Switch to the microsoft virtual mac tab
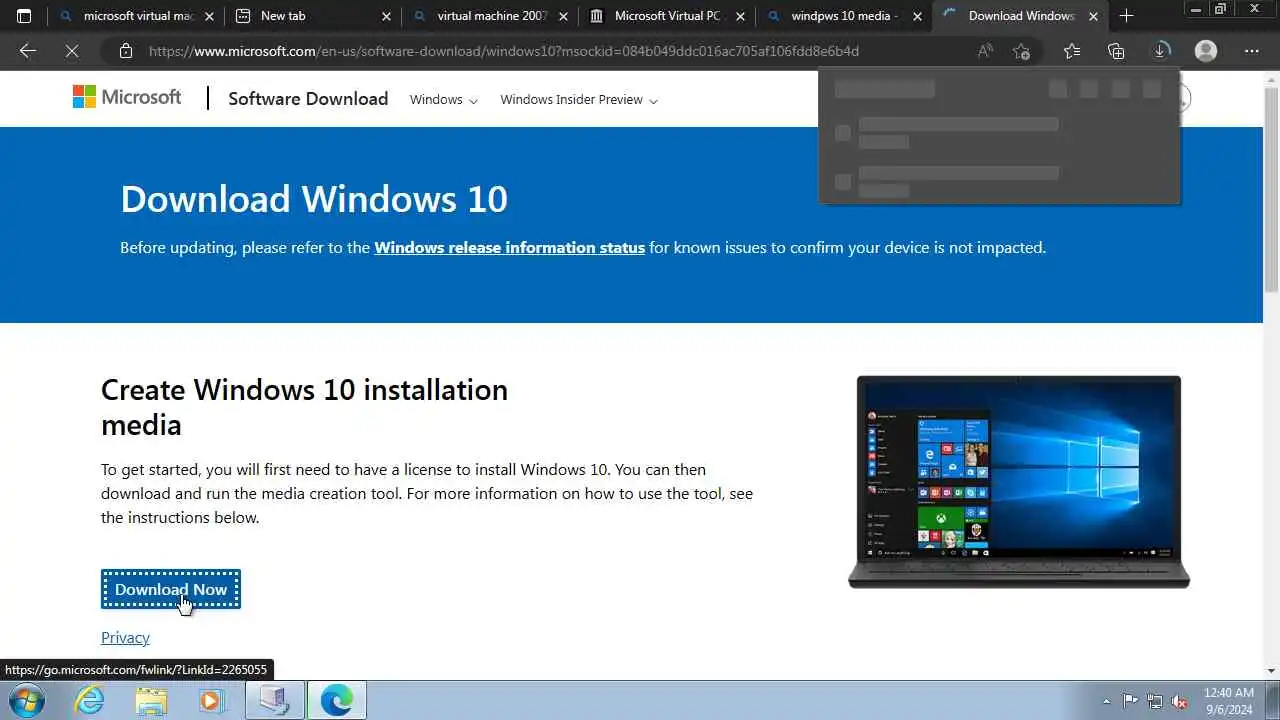This screenshot has width=1280, height=720. [137, 16]
